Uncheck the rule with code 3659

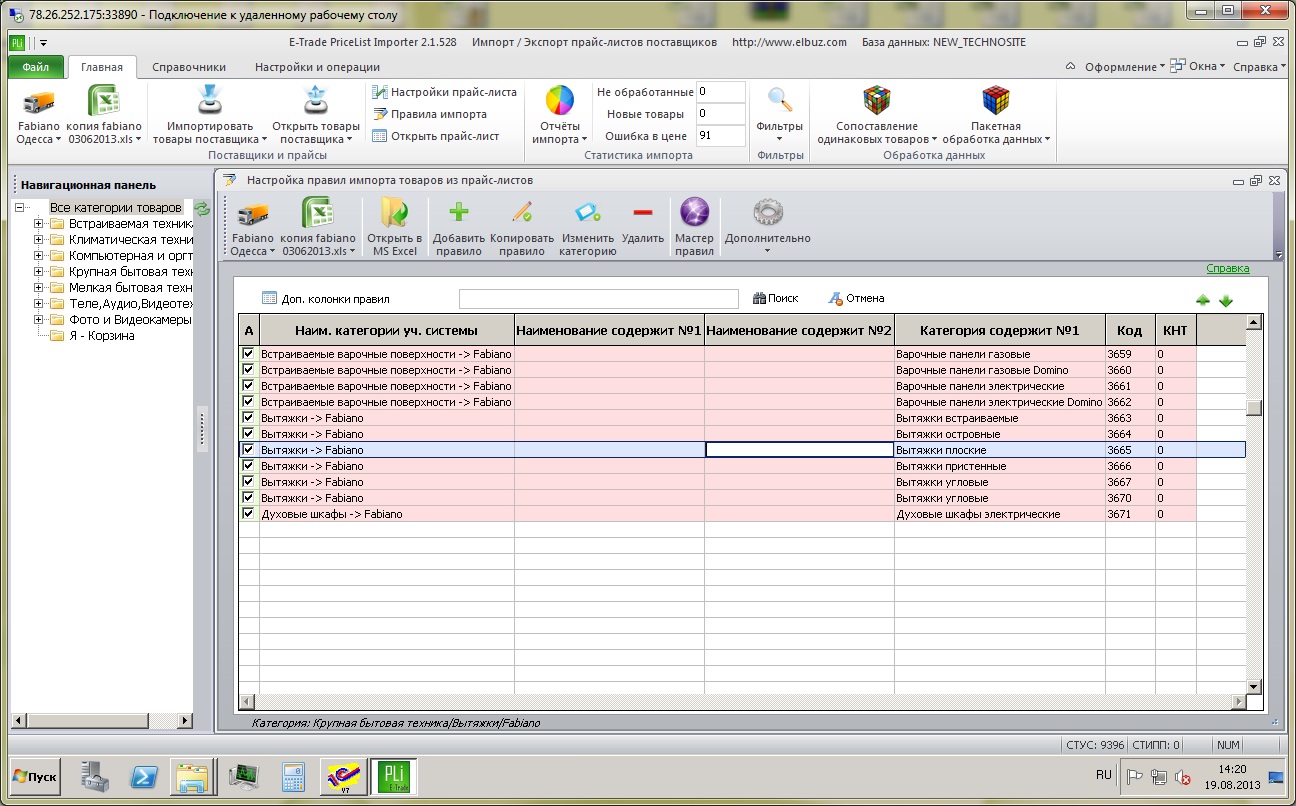248,354
